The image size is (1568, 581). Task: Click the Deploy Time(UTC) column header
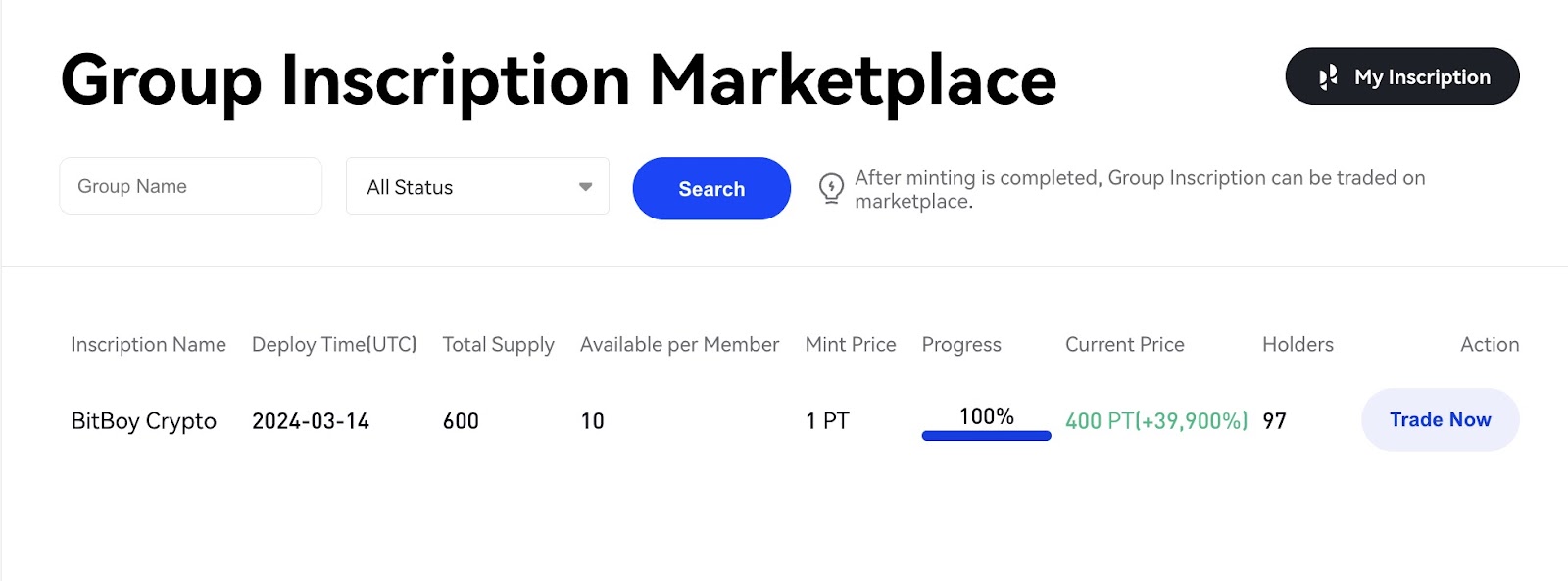click(334, 345)
